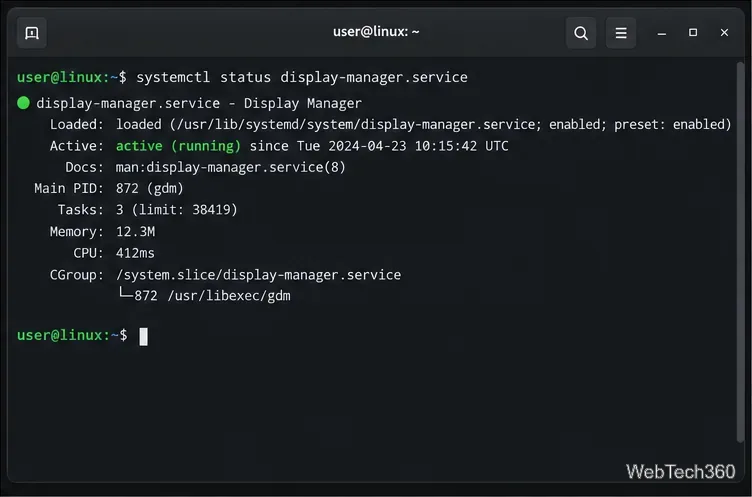752x497 pixels.
Task: Click the Loaded: label
Action: coord(77,124)
